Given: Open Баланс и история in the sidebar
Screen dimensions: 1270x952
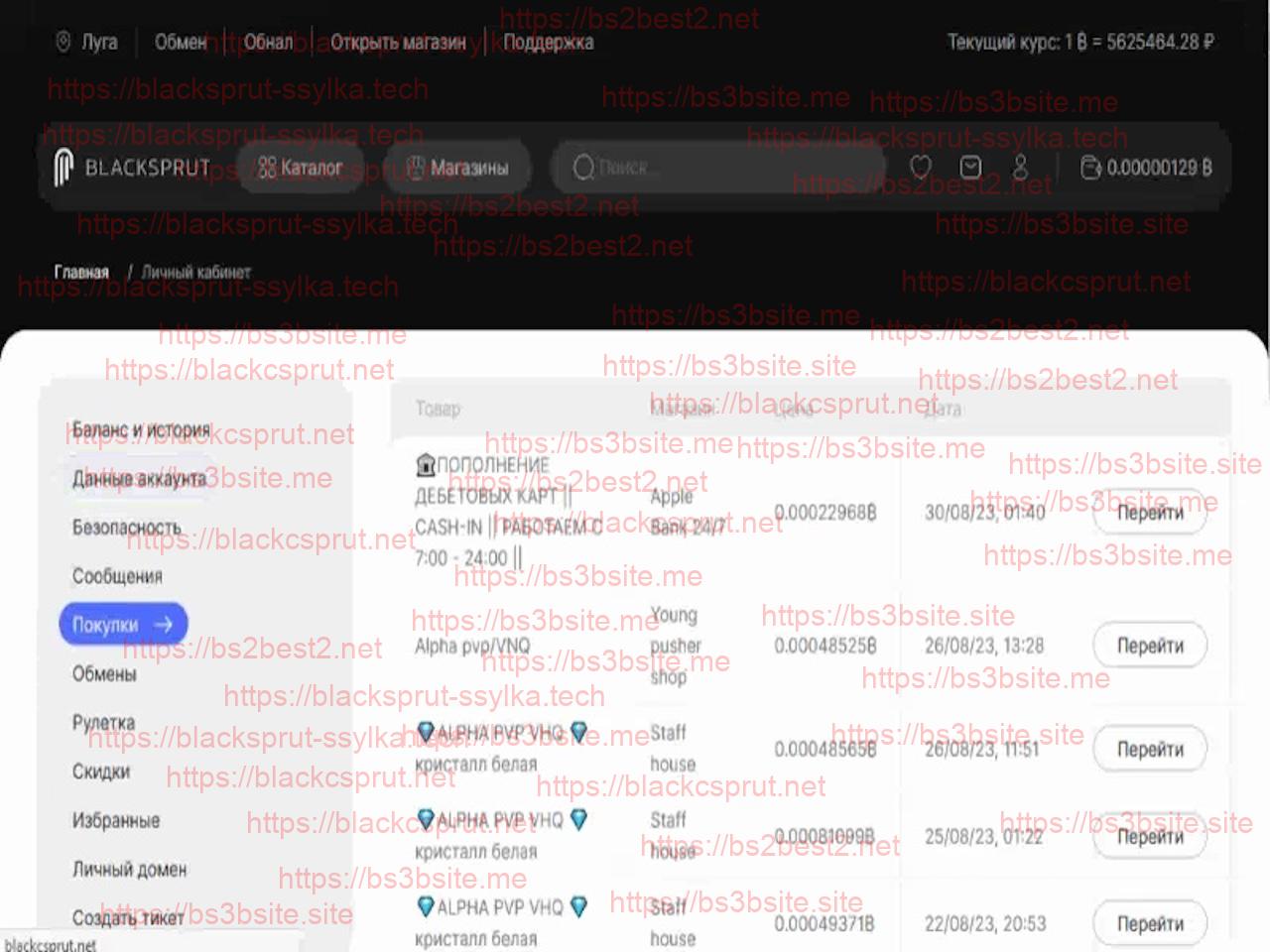Looking at the screenshot, I should [x=141, y=430].
